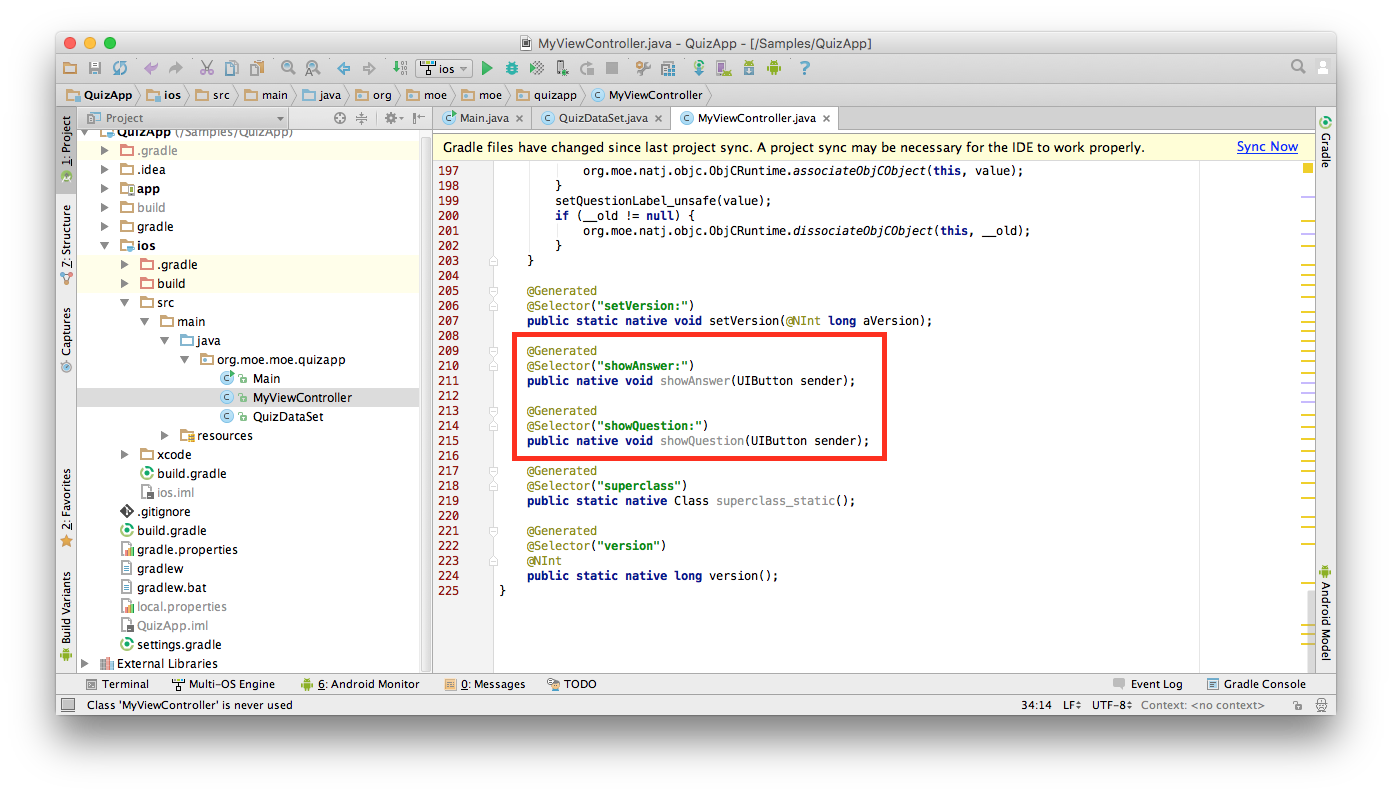Collapse the org.moe.moe.quizapp package

click(x=185, y=360)
